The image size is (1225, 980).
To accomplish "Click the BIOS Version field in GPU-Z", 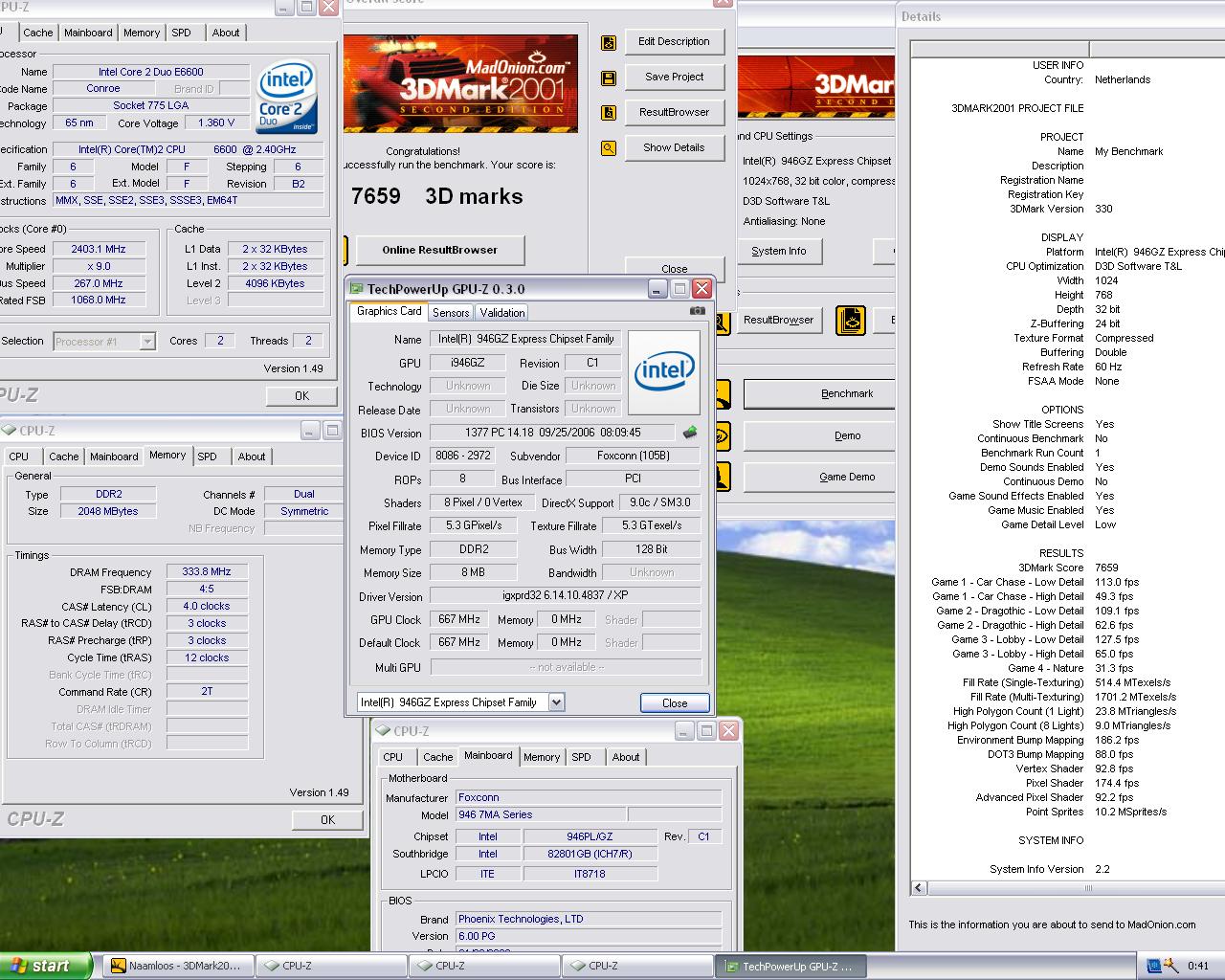I will [552, 433].
